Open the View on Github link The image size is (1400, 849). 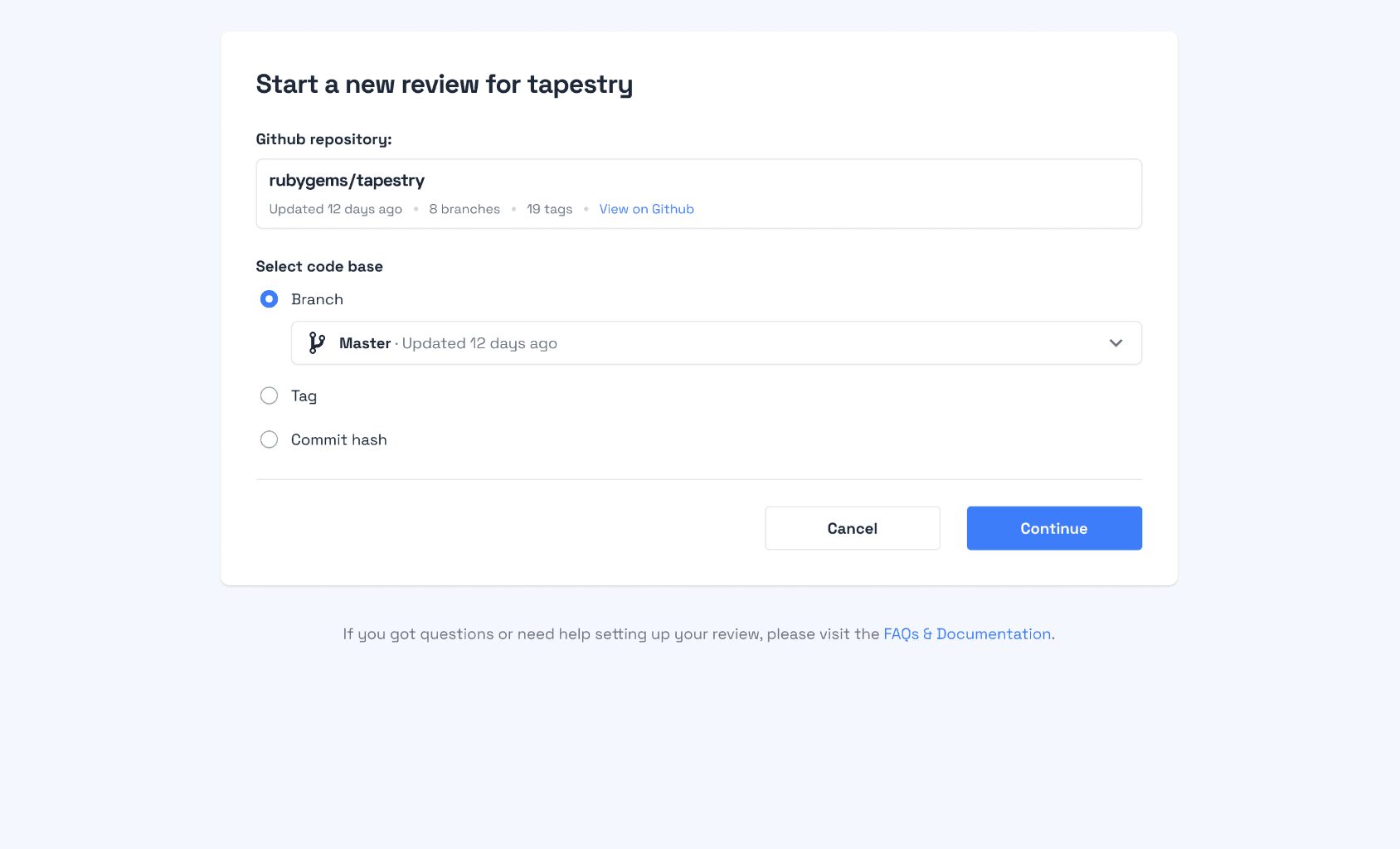click(x=646, y=209)
